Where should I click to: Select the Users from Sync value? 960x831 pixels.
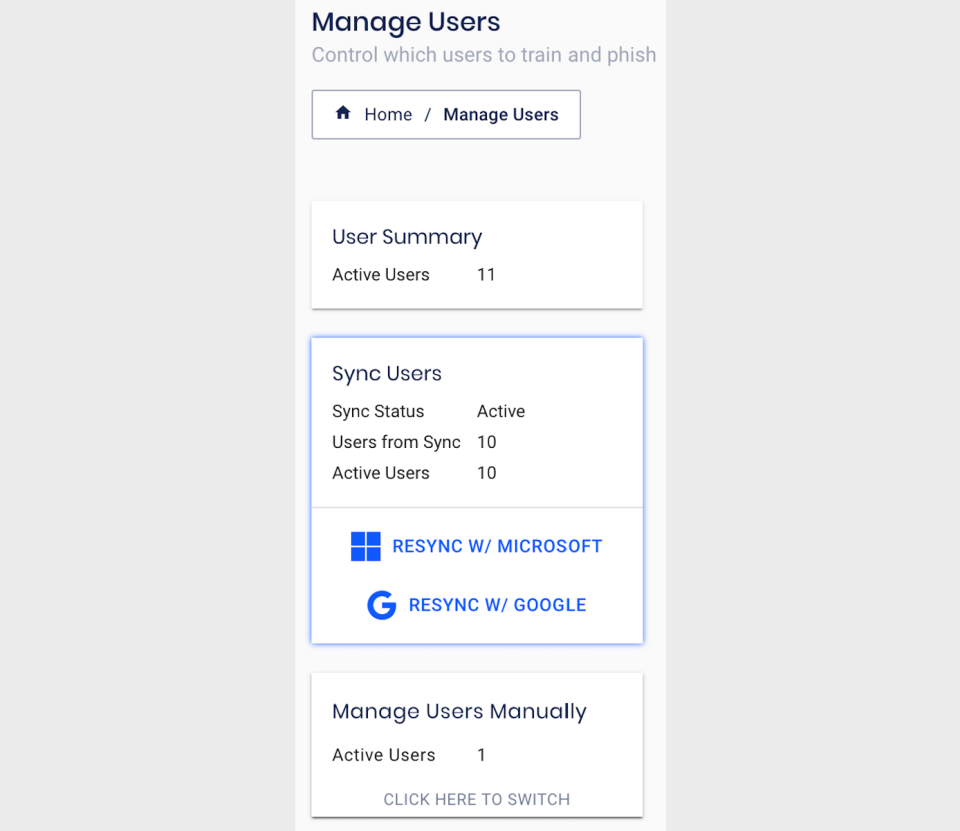(x=486, y=442)
